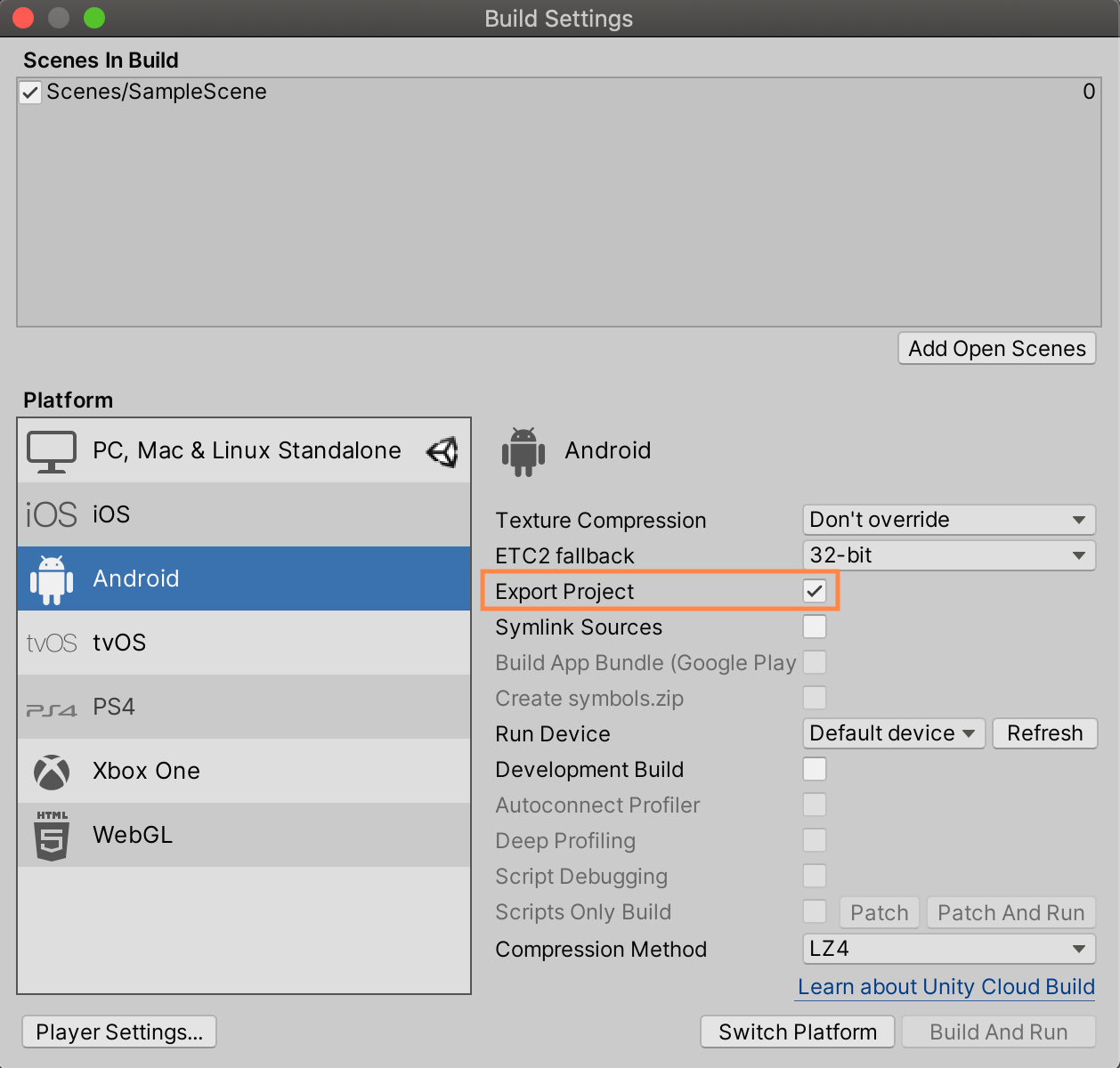Select the iOS platform row

(244, 514)
